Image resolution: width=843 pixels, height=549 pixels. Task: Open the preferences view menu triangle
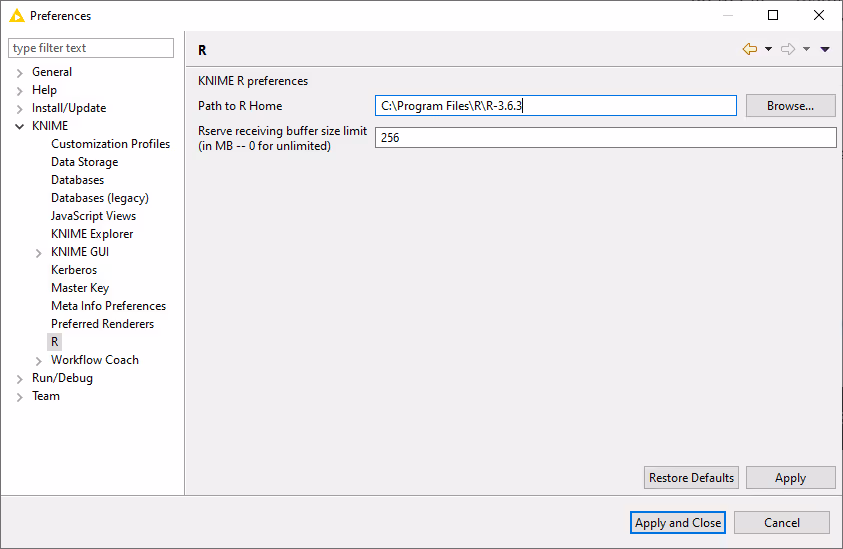(x=825, y=49)
